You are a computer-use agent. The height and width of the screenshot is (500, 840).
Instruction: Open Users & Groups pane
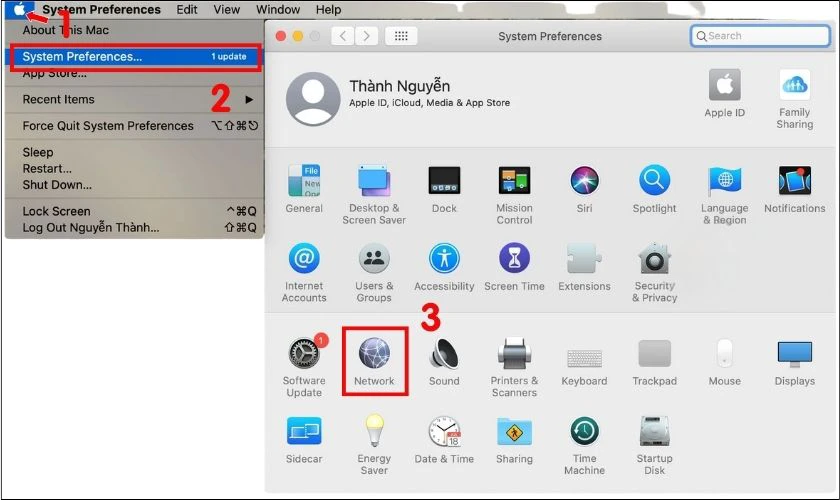(374, 272)
